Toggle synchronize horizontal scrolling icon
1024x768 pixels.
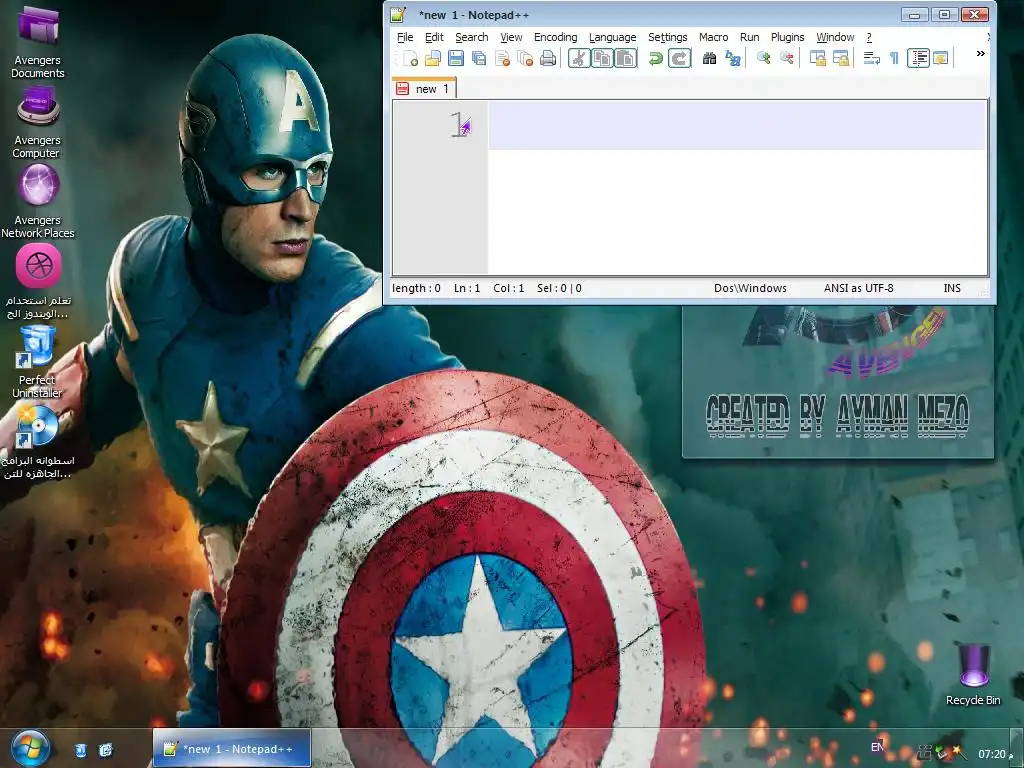click(840, 59)
